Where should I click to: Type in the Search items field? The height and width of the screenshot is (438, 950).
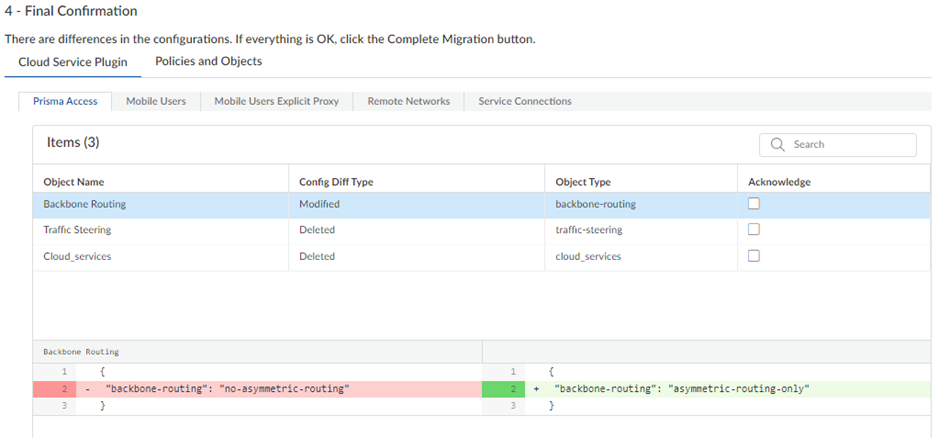click(850, 145)
